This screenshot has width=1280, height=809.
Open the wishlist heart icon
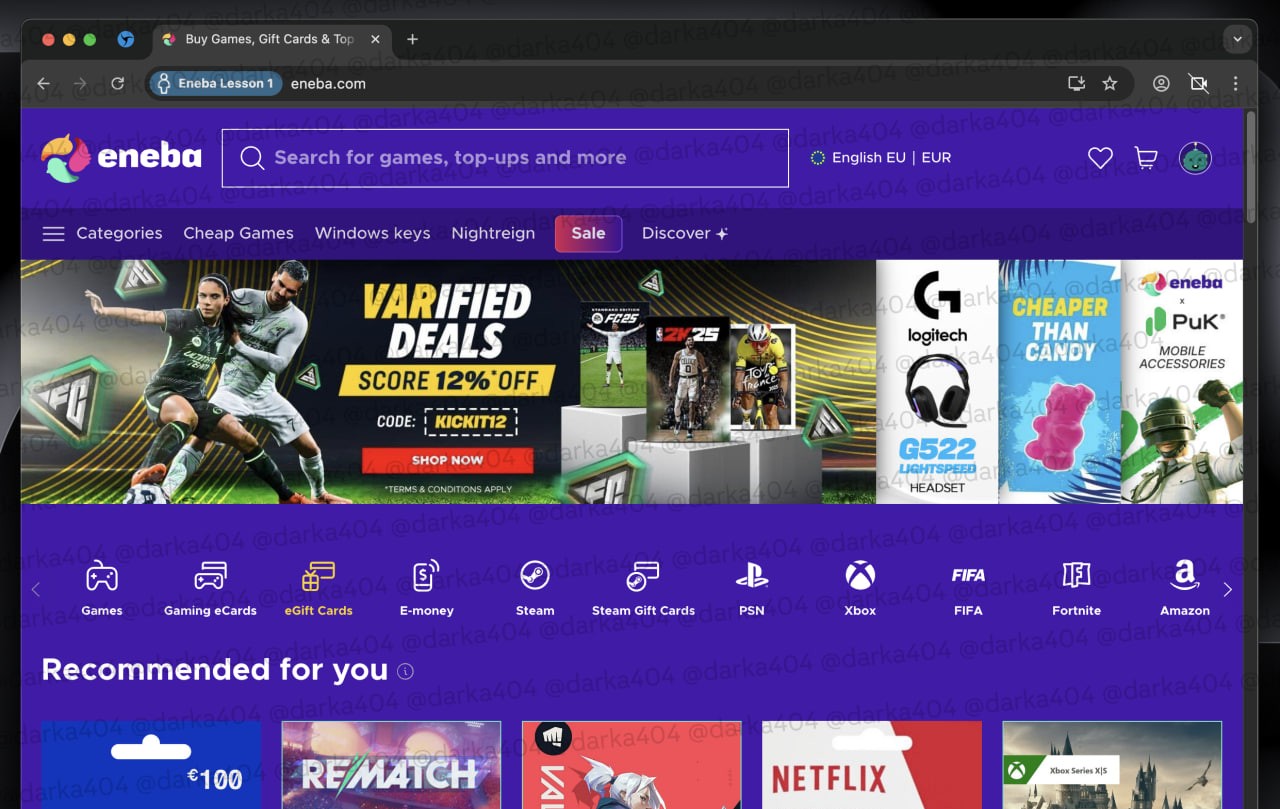1100,158
